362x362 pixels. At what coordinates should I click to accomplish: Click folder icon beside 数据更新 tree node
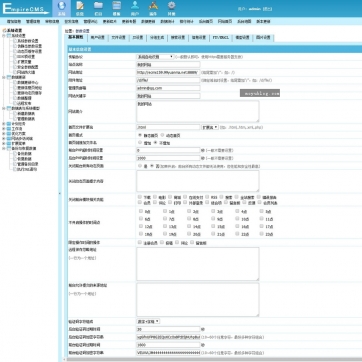pyautogui.click(x=9, y=77)
